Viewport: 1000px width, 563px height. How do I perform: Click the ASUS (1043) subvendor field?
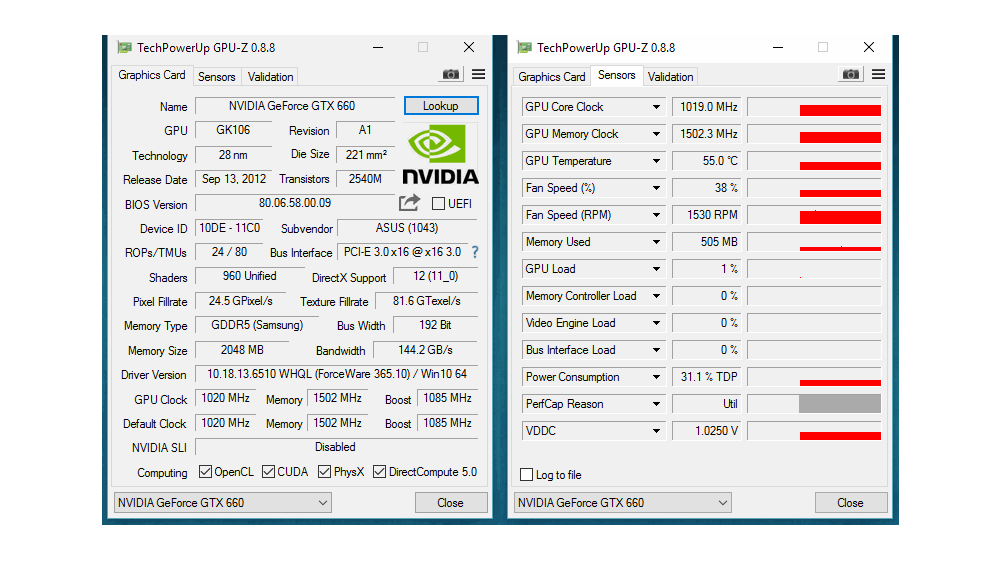pyautogui.click(x=407, y=228)
